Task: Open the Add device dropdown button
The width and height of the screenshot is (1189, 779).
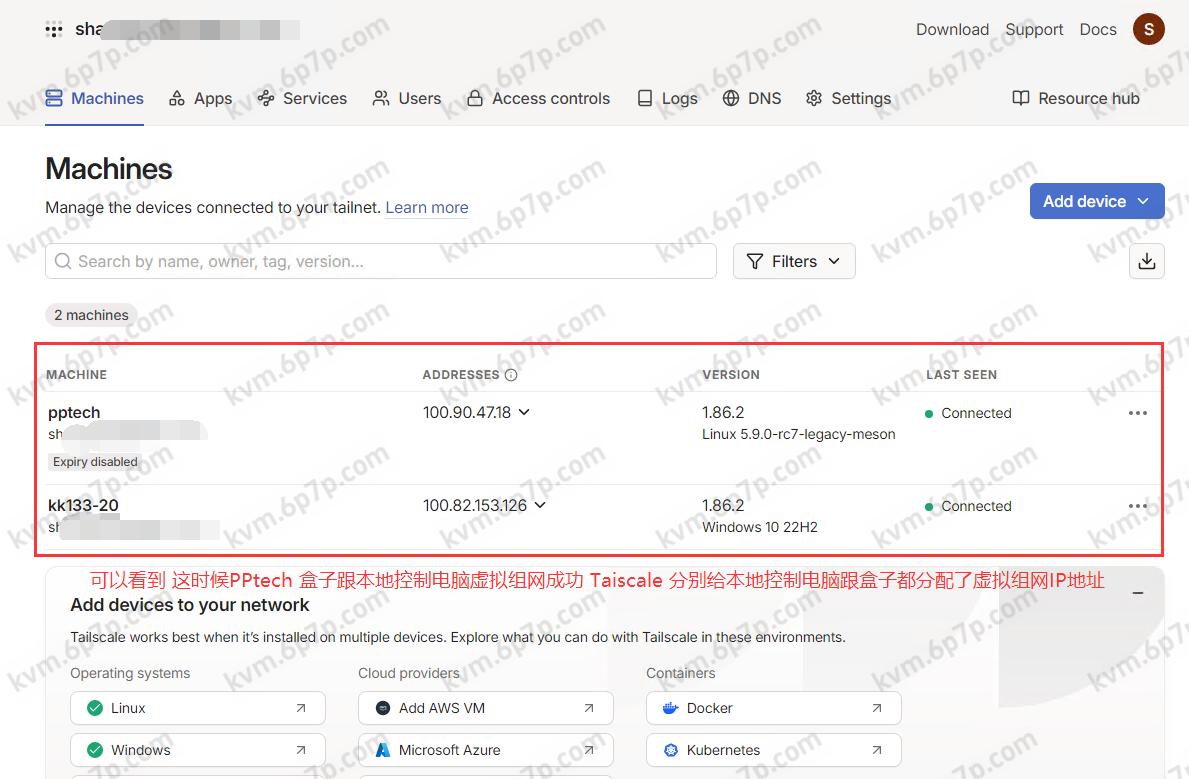Action: pos(1096,201)
